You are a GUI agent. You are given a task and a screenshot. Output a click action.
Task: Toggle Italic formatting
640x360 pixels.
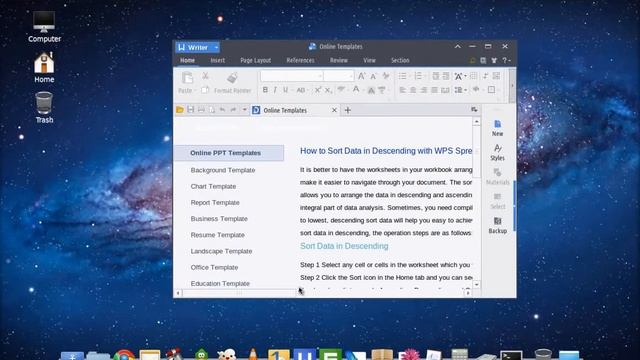275,90
